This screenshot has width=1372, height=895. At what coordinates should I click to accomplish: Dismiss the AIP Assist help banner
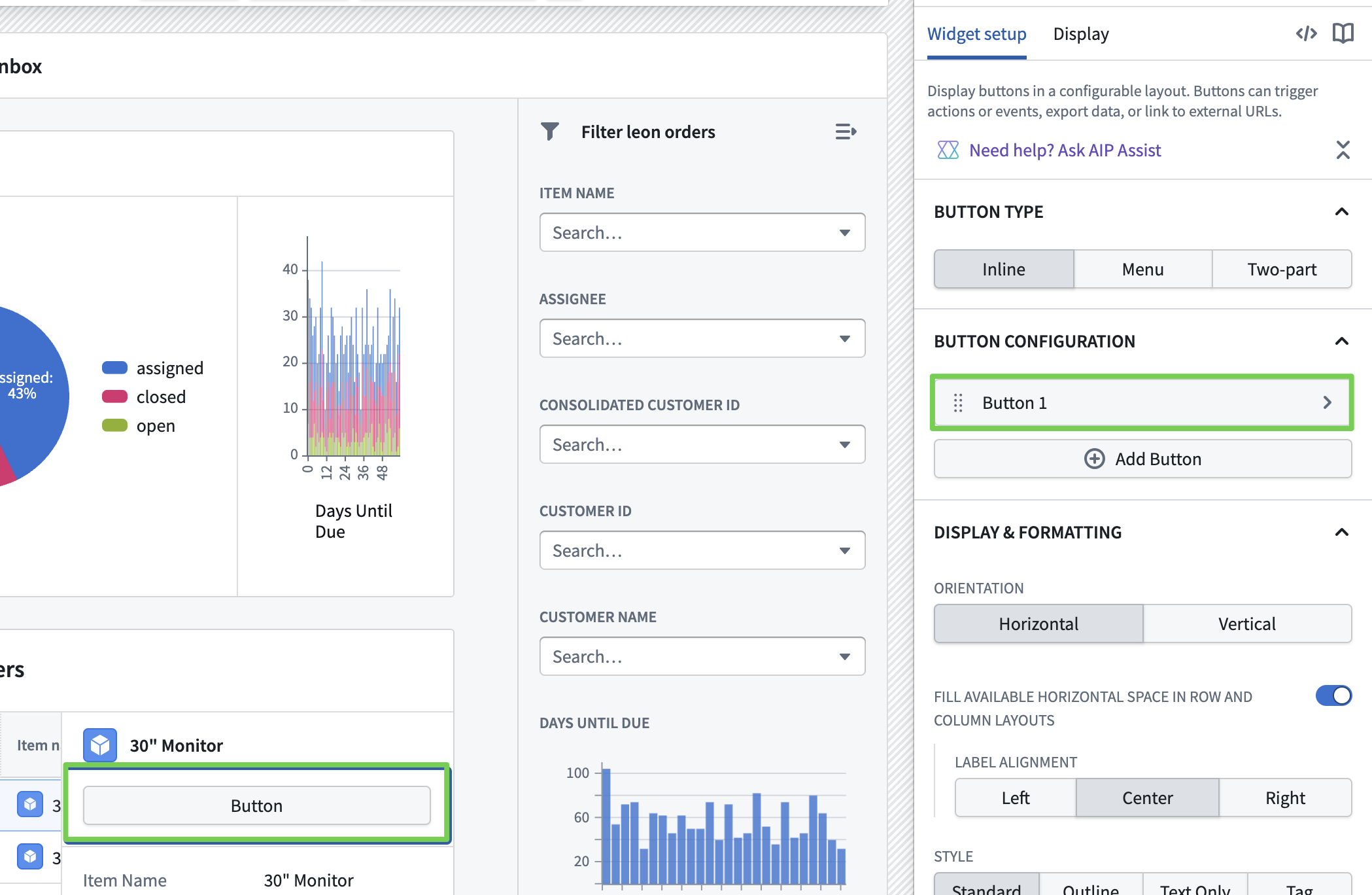1343,150
